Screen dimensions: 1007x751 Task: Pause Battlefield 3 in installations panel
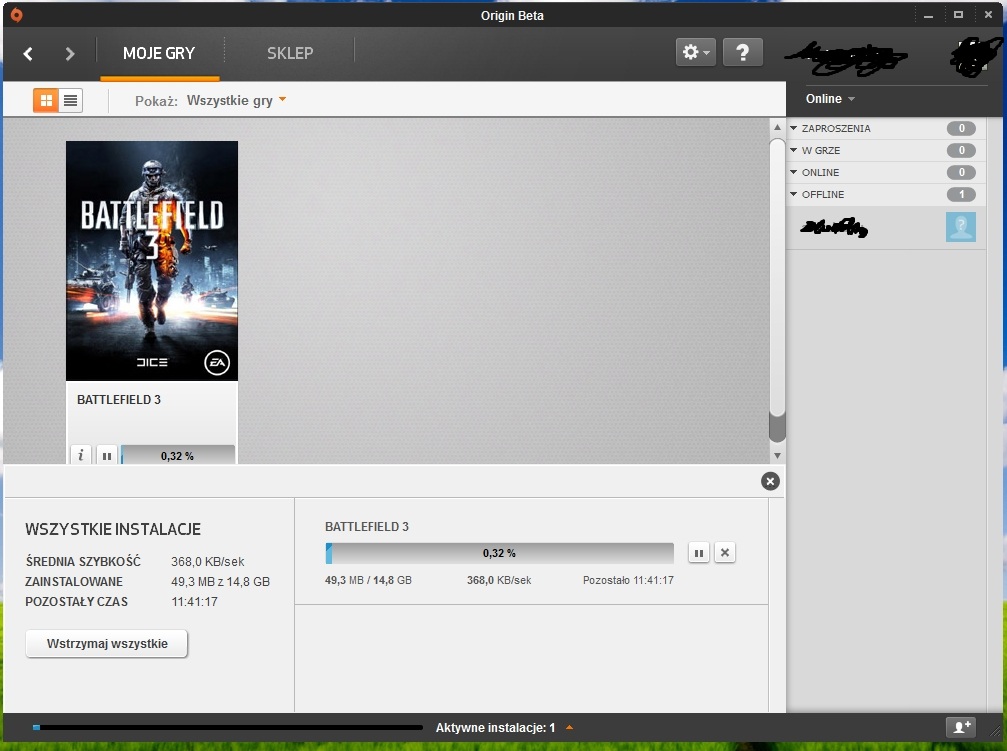click(x=699, y=552)
